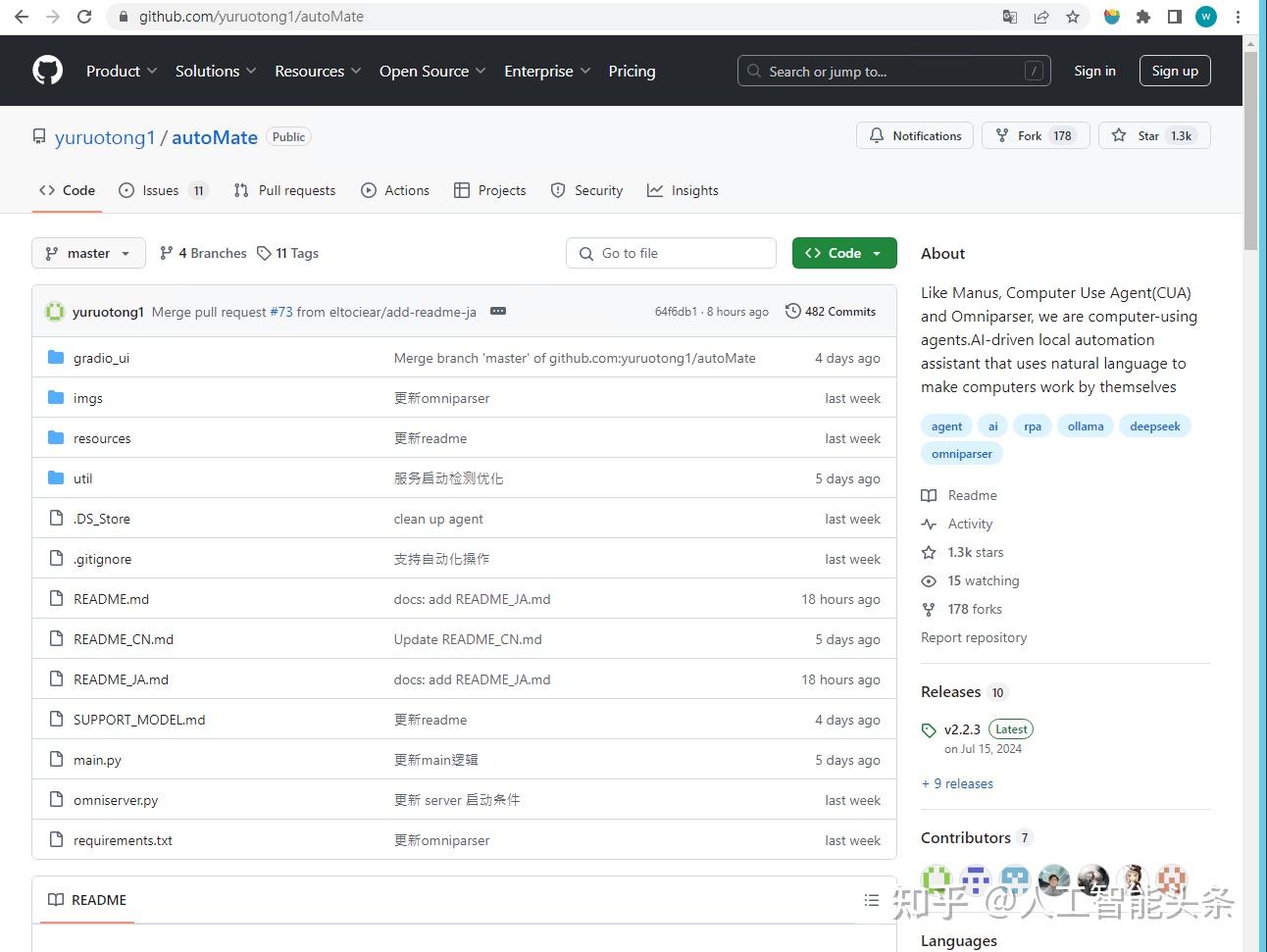Viewport: 1267px width, 952px height.
Task: Click the yuruotong1 owner link
Action: (x=105, y=137)
